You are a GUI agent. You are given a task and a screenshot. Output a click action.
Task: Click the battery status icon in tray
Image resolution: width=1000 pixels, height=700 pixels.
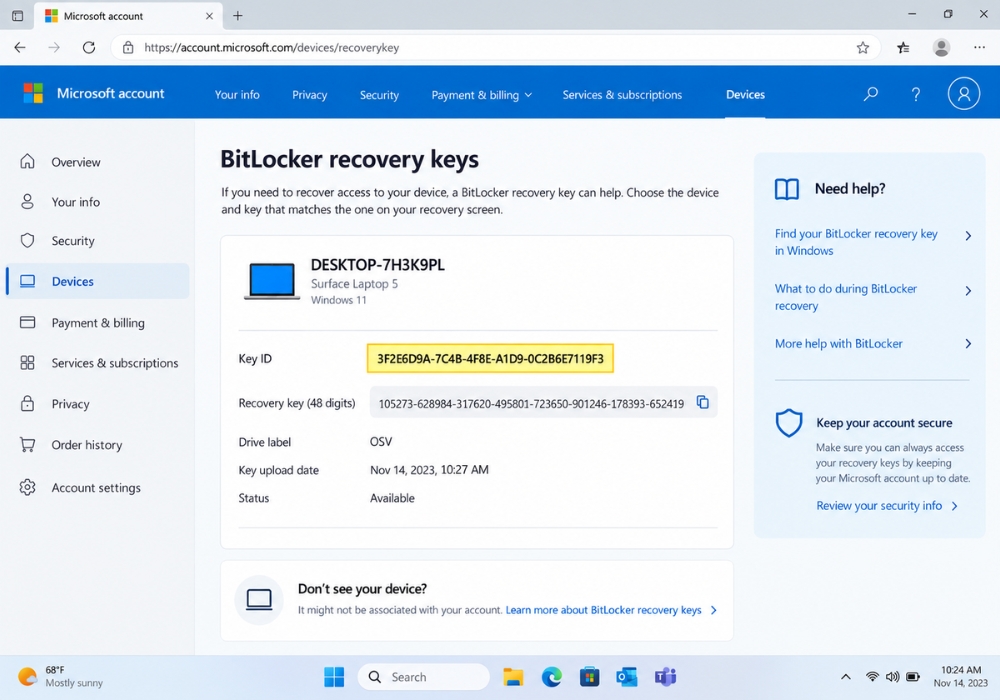tap(913, 677)
